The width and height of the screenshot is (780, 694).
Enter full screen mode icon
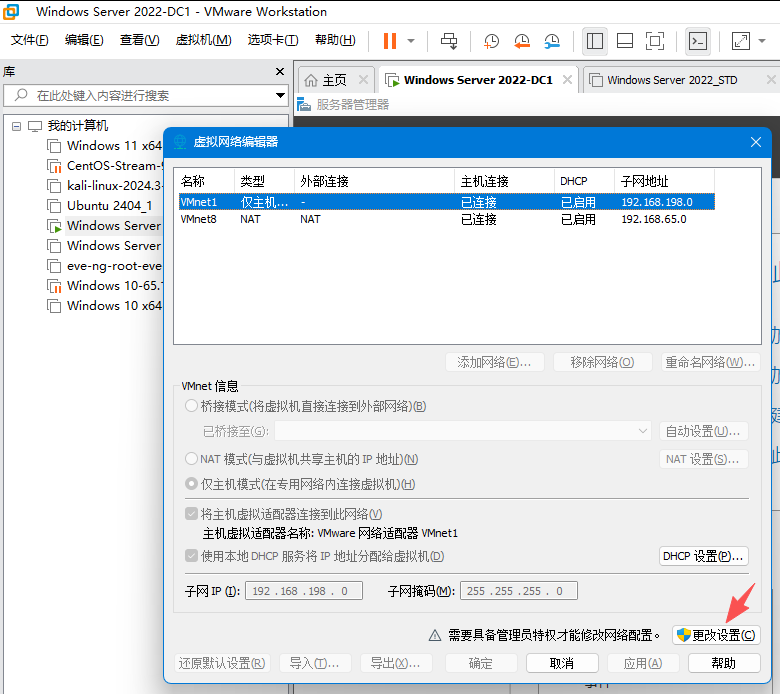[655, 41]
